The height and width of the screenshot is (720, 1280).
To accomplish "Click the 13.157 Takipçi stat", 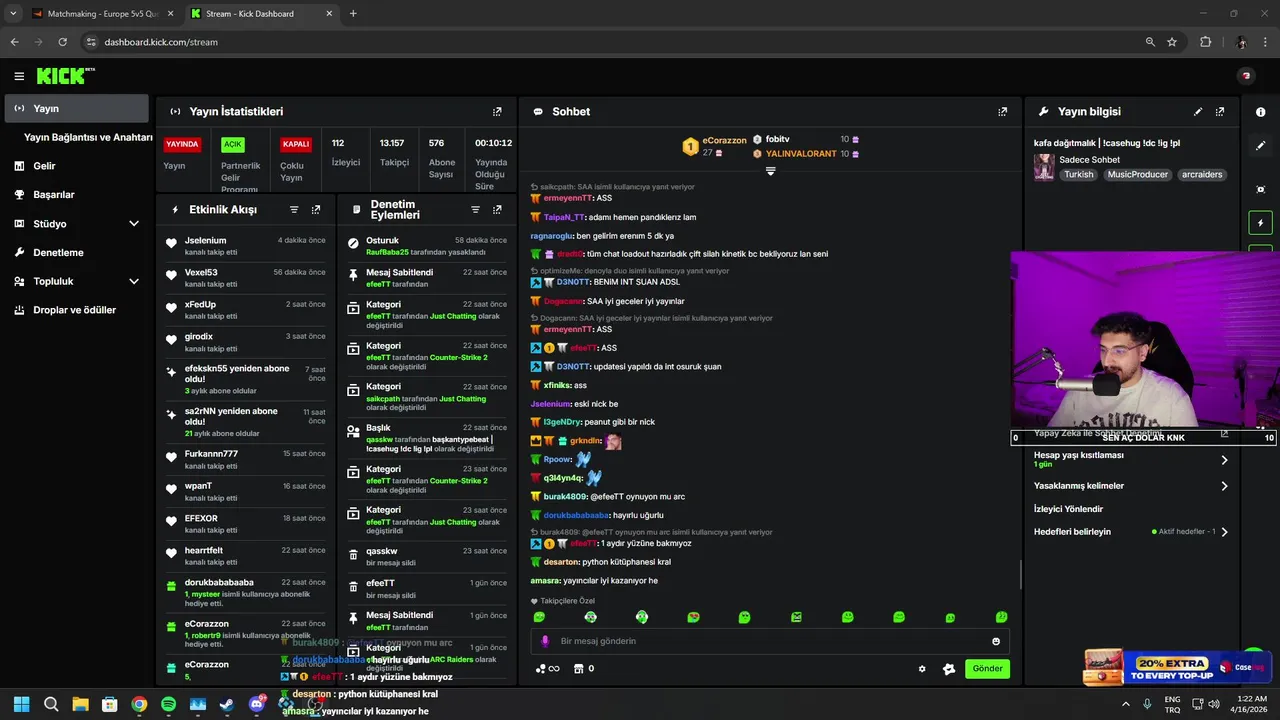I will coord(394,153).
